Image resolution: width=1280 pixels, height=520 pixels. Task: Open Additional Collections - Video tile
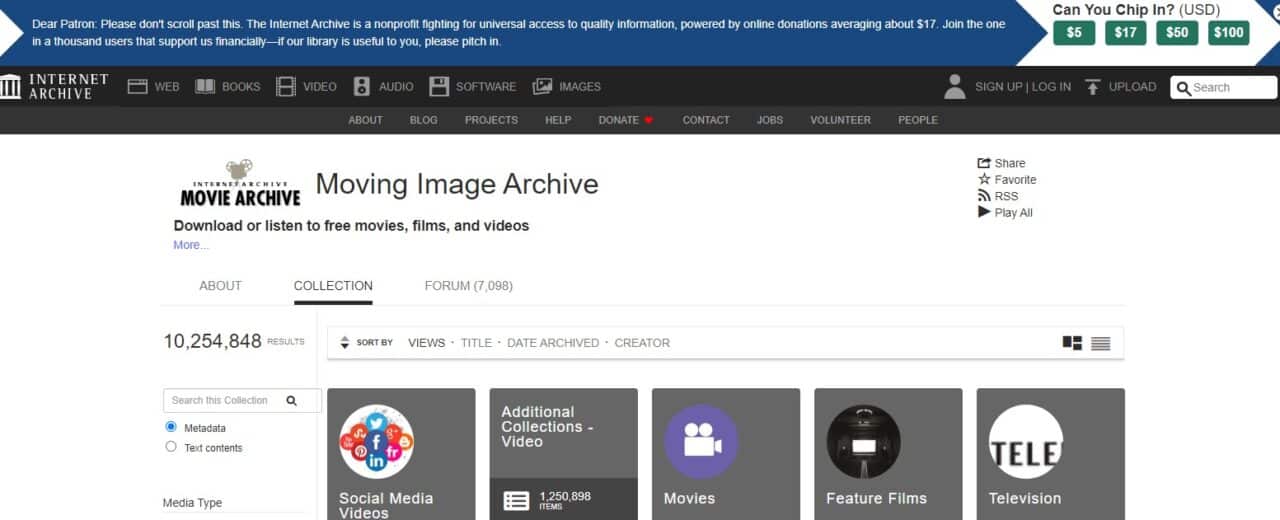point(563,454)
